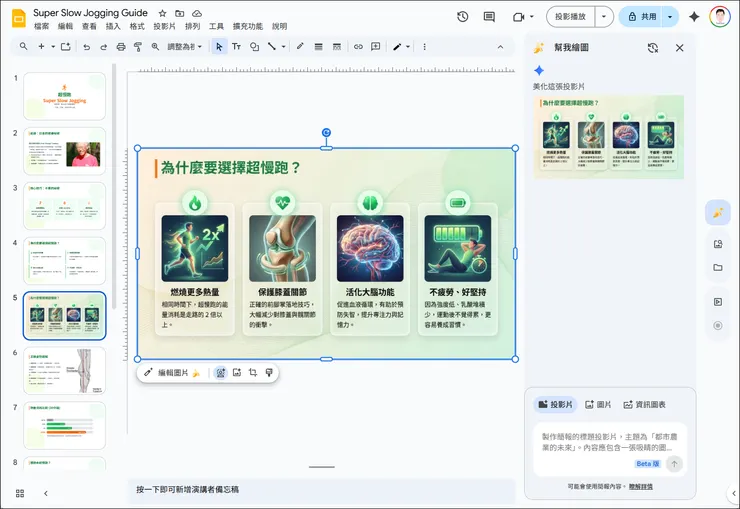Screen dimensions: 740x509
Task: Open the zoom level dropdown
Action: (x=185, y=46)
